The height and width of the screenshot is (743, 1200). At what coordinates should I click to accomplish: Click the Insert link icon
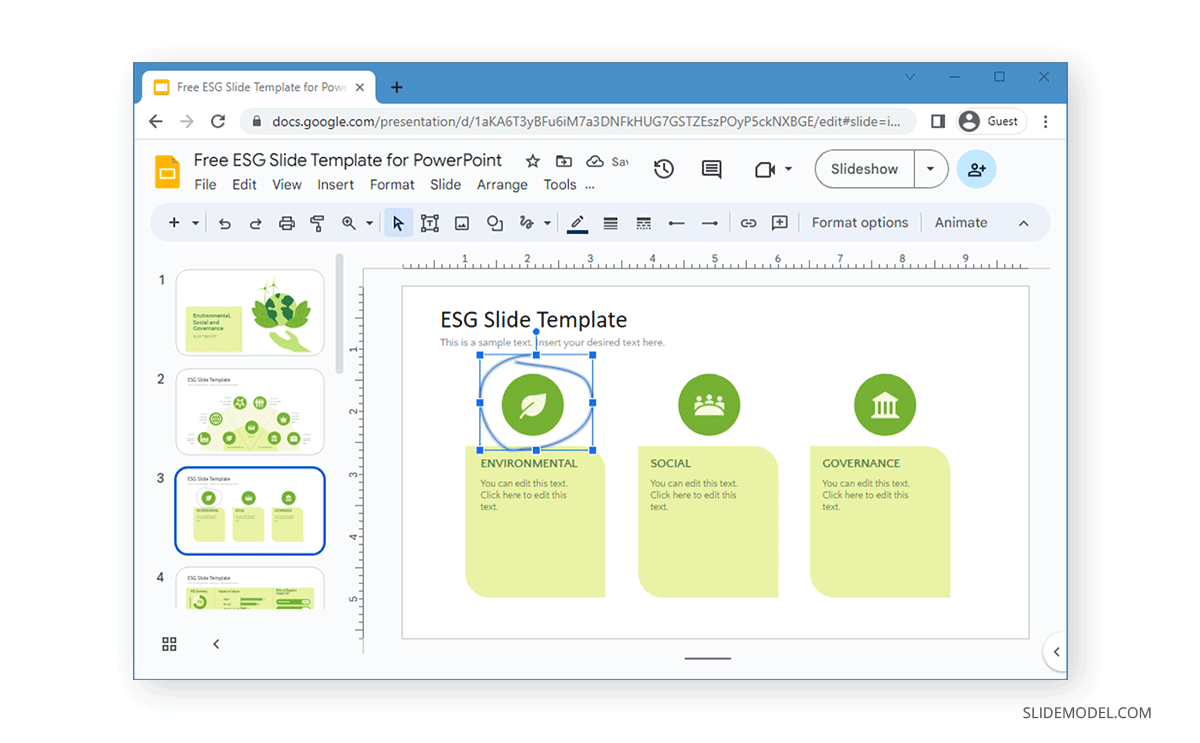click(748, 223)
